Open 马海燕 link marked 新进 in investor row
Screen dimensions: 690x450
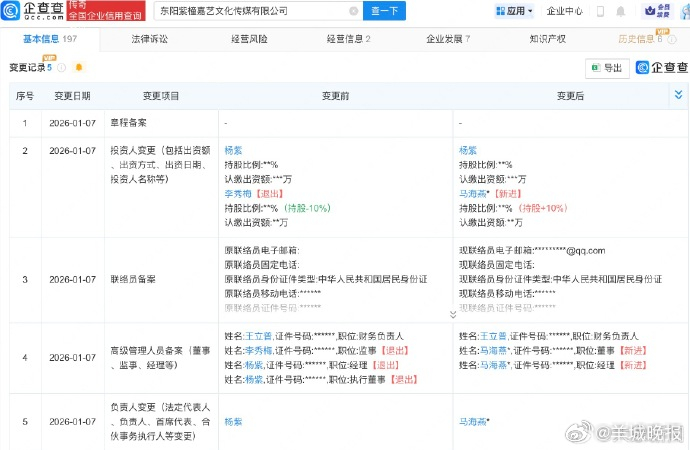pyautogui.click(x=473, y=194)
